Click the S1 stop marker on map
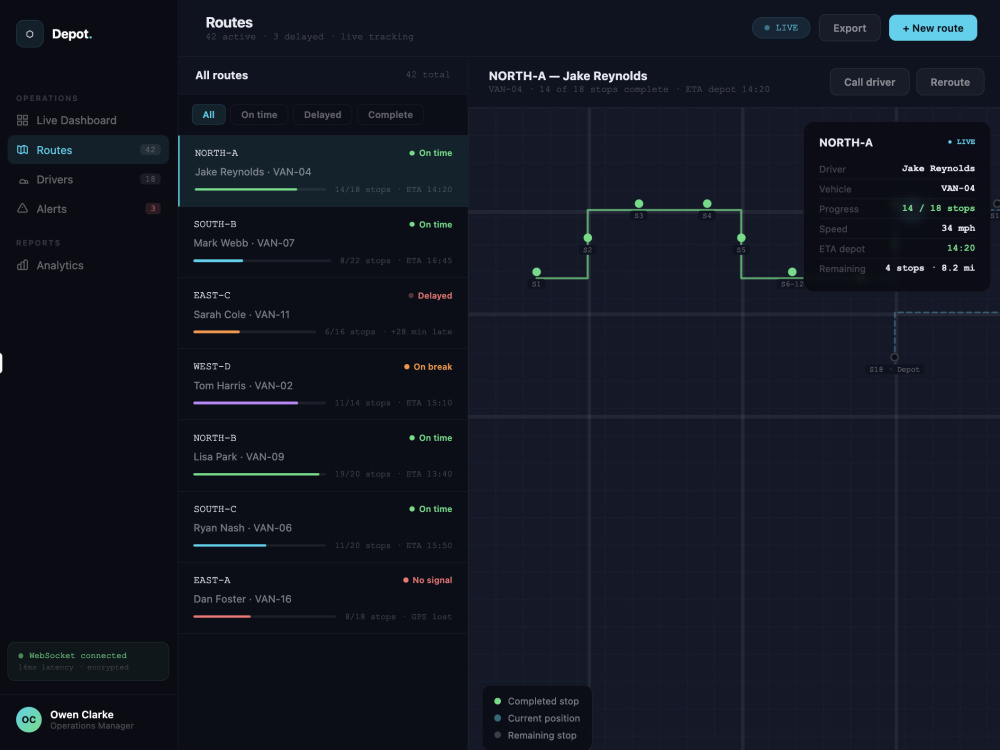Viewport: 1000px width, 750px height. point(536,272)
